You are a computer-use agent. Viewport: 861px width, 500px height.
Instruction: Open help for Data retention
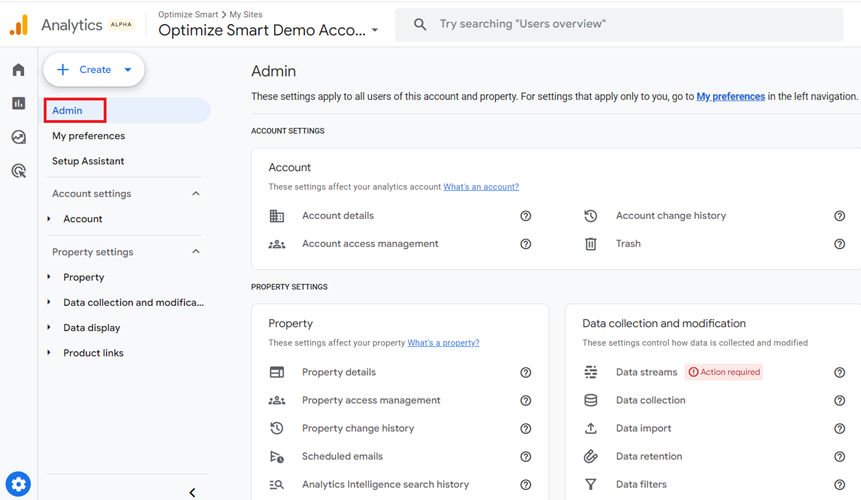coord(840,456)
